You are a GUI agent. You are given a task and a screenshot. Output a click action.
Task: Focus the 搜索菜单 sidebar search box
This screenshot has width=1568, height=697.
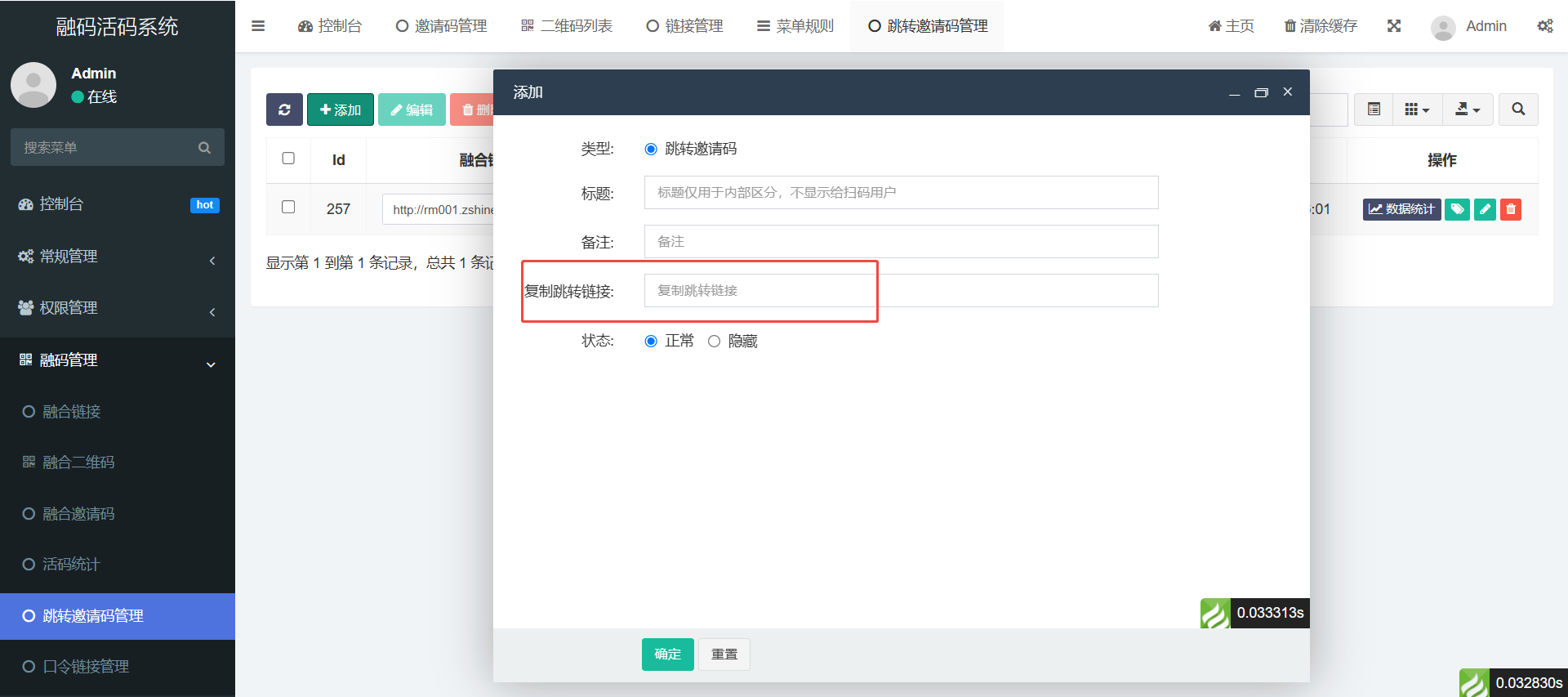coord(118,148)
